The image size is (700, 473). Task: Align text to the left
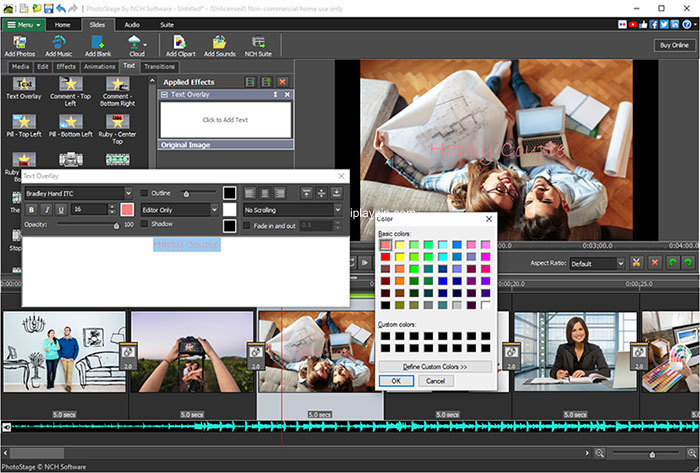[x=250, y=193]
